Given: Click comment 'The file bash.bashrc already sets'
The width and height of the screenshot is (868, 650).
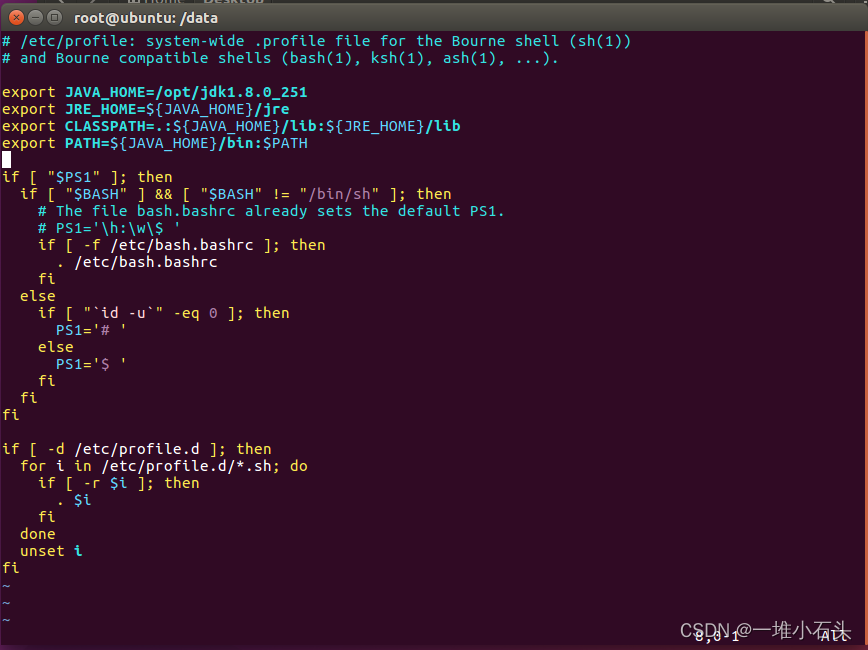Looking at the screenshot, I should coord(271,211).
